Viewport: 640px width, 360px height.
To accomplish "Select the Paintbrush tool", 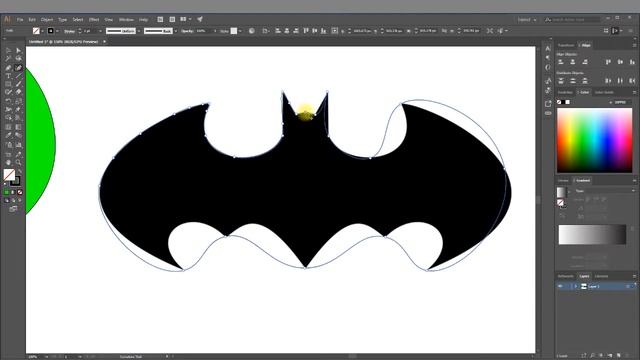I will click(x=18, y=84).
